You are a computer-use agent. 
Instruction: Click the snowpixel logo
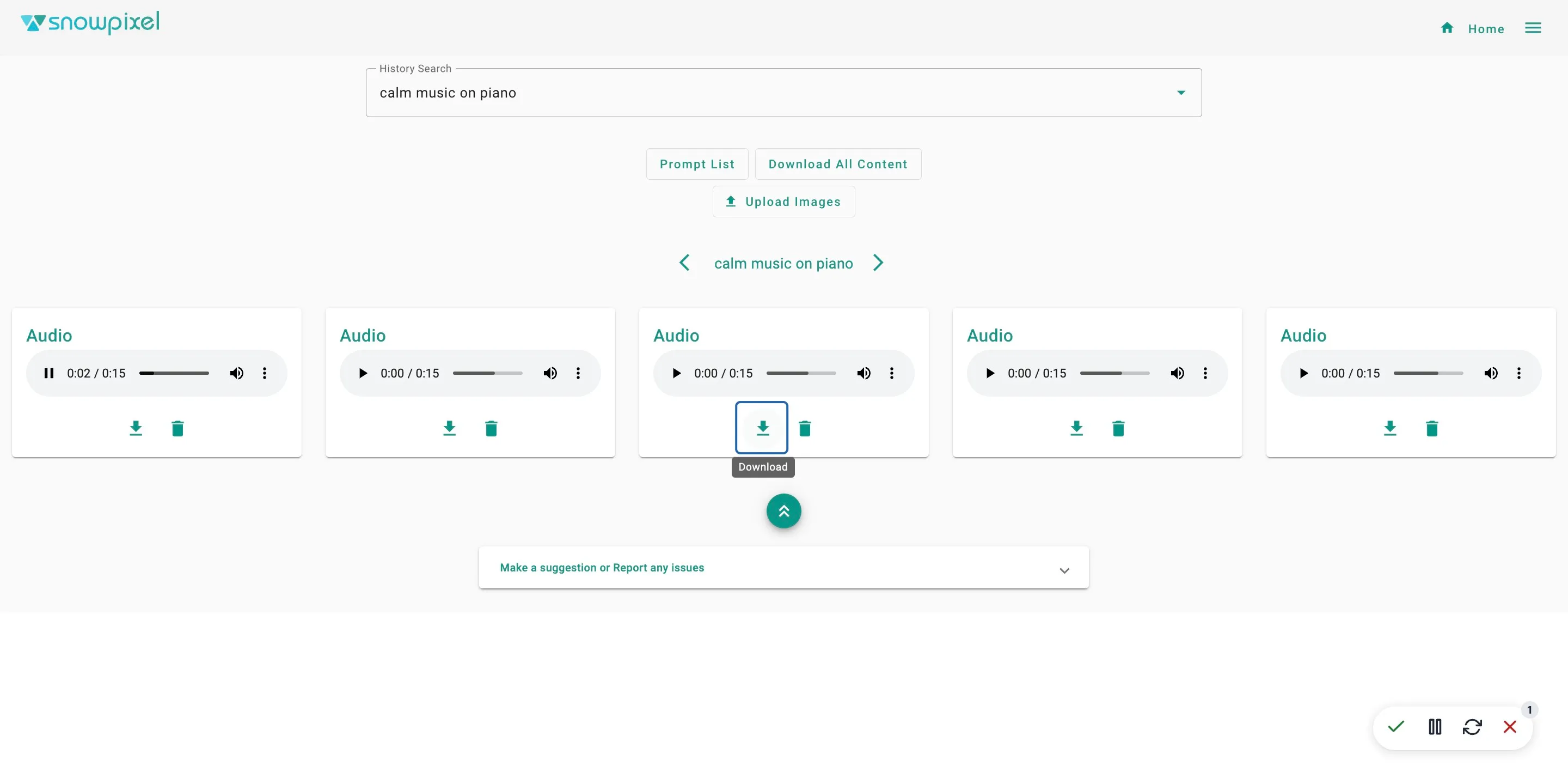[x=90, y=22]
